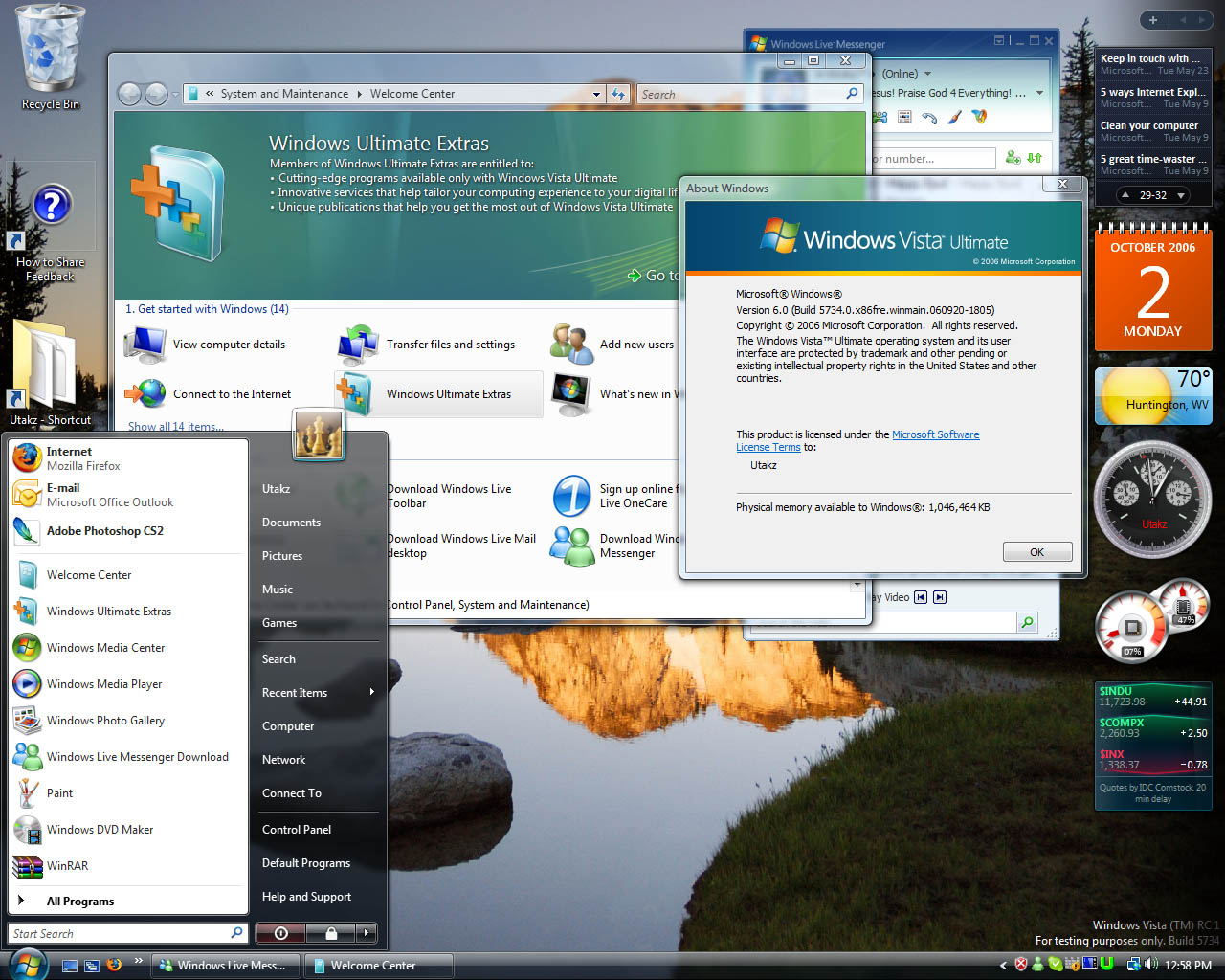1225x980 pixels.
Task: Add a gadget with sidebar plus button
Action: pyautogui.click(x=1153, y=20)
